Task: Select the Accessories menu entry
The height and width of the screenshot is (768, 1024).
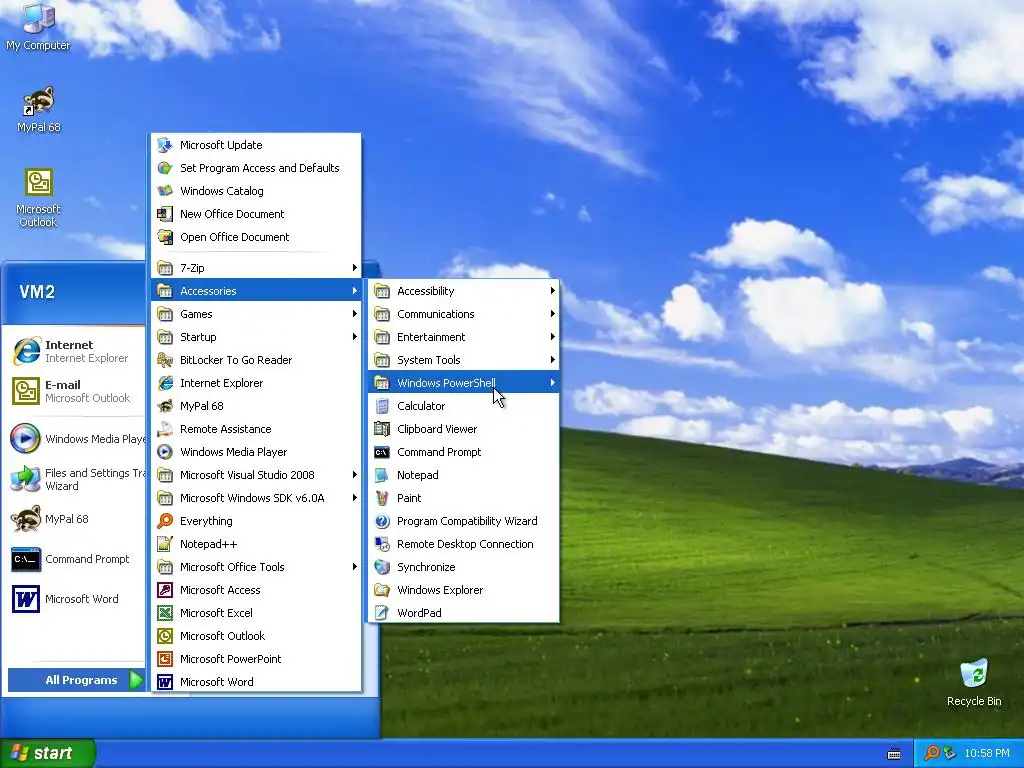Action: tap(256, 291)
